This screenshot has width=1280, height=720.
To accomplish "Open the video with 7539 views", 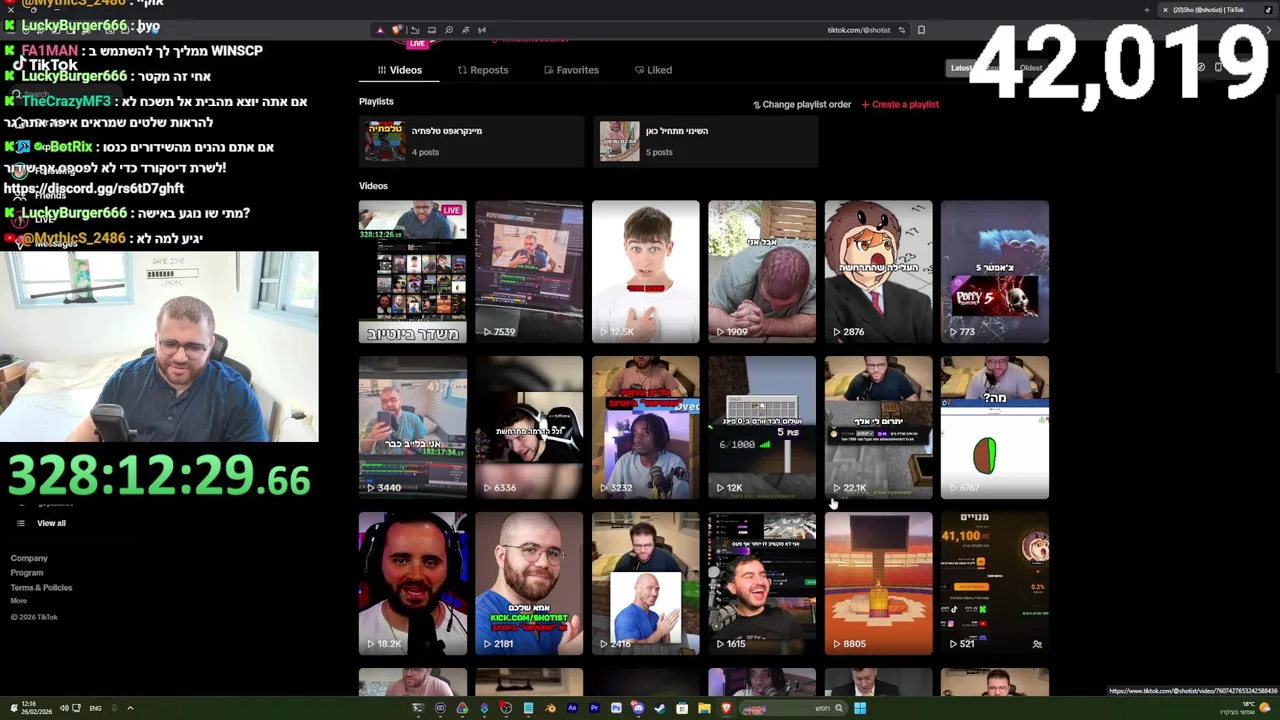I will (529, 272).
